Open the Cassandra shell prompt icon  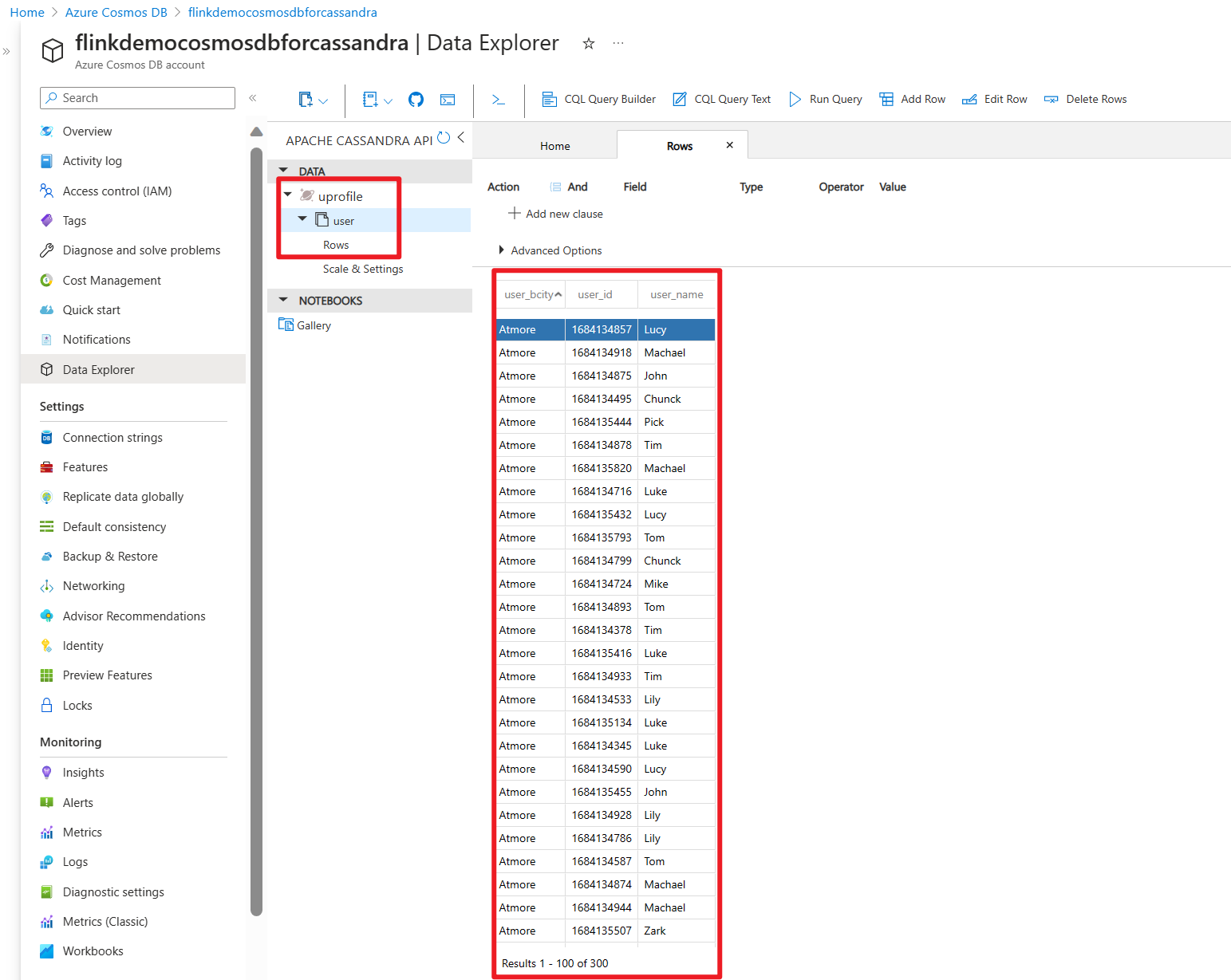499,100
